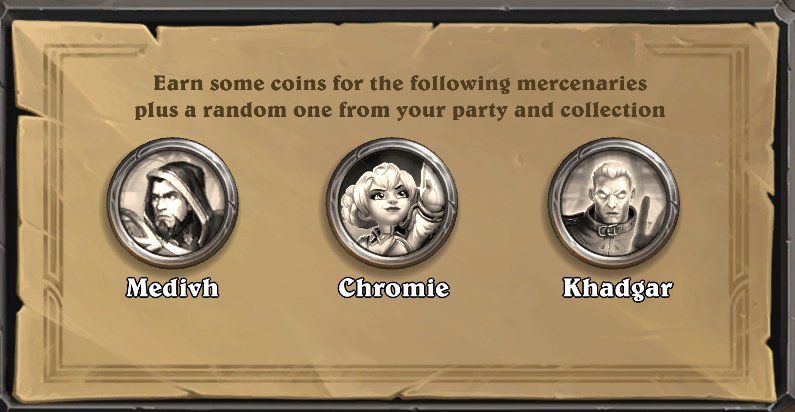Click Chromie's braided hair bun
This screenshot has height=412, width=795.
(354, 205)
